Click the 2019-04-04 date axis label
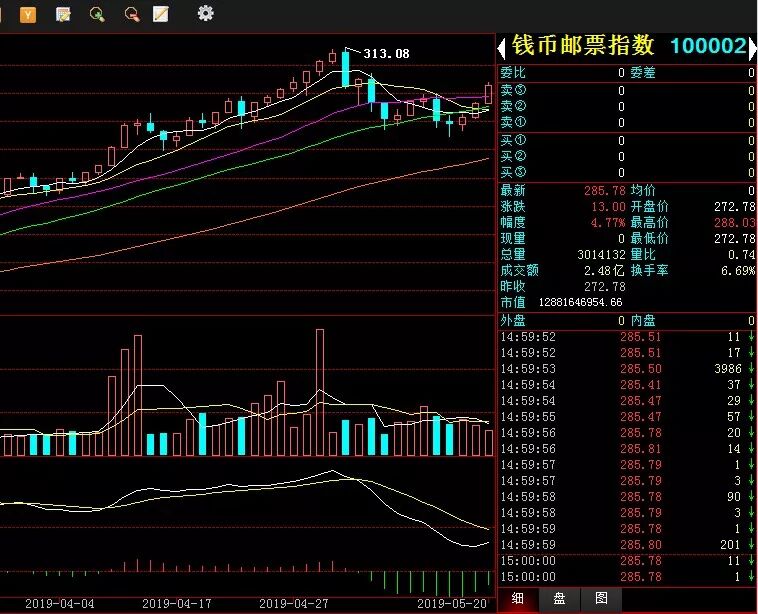The width and height of the screenshot is (758, 614). tap(59, 604)
